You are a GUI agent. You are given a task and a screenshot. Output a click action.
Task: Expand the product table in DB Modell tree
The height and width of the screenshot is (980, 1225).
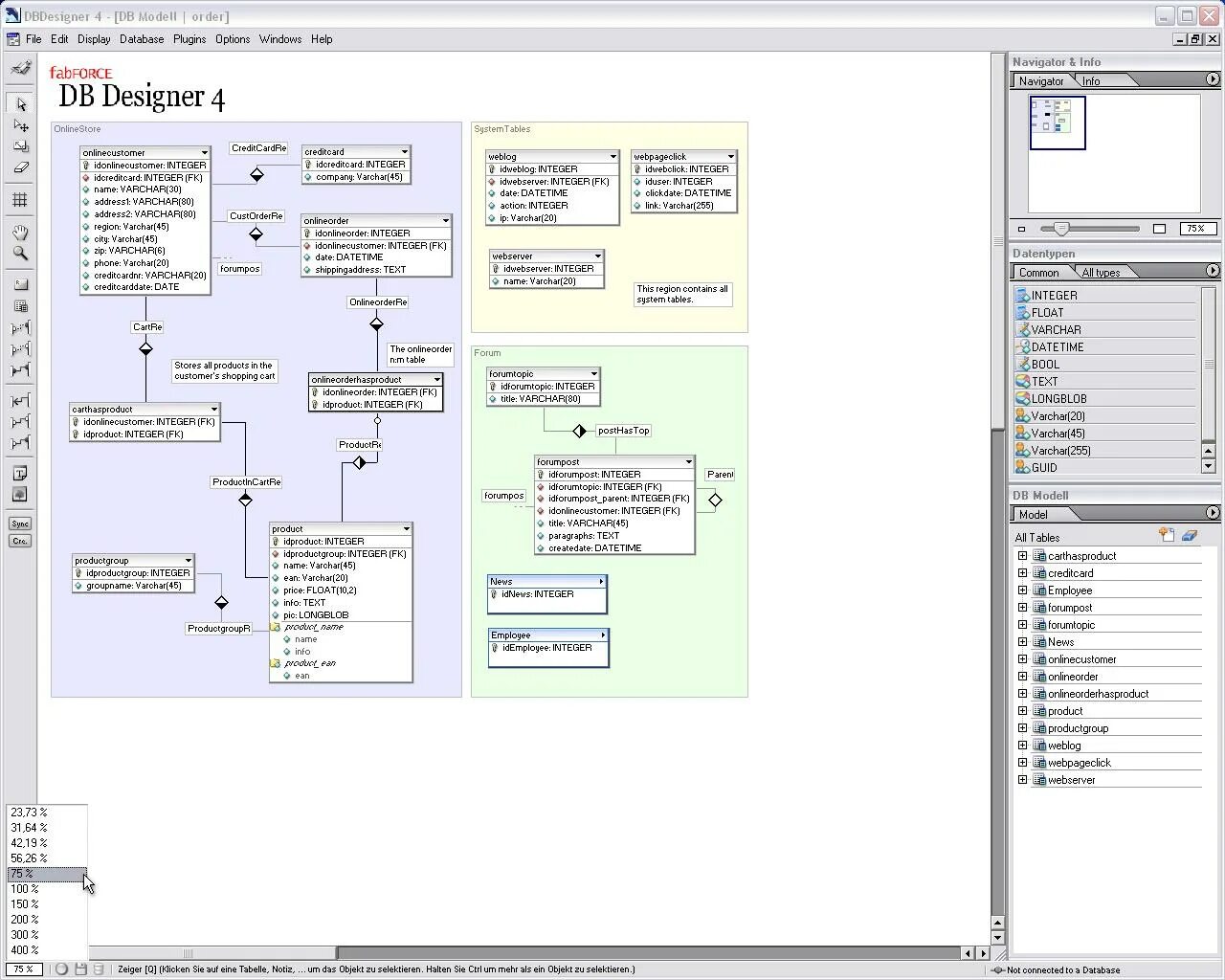(x=1023, y=710)
